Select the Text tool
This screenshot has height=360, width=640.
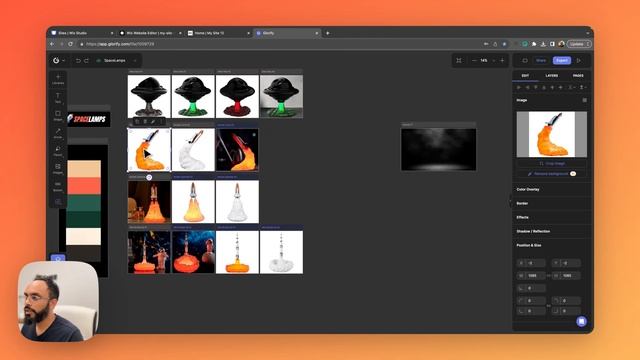point(58,98)
